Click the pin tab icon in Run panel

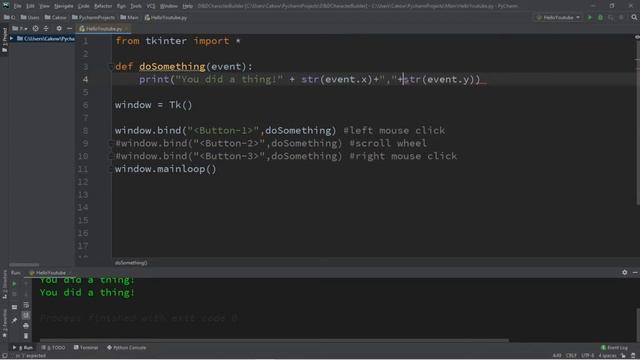14,321
